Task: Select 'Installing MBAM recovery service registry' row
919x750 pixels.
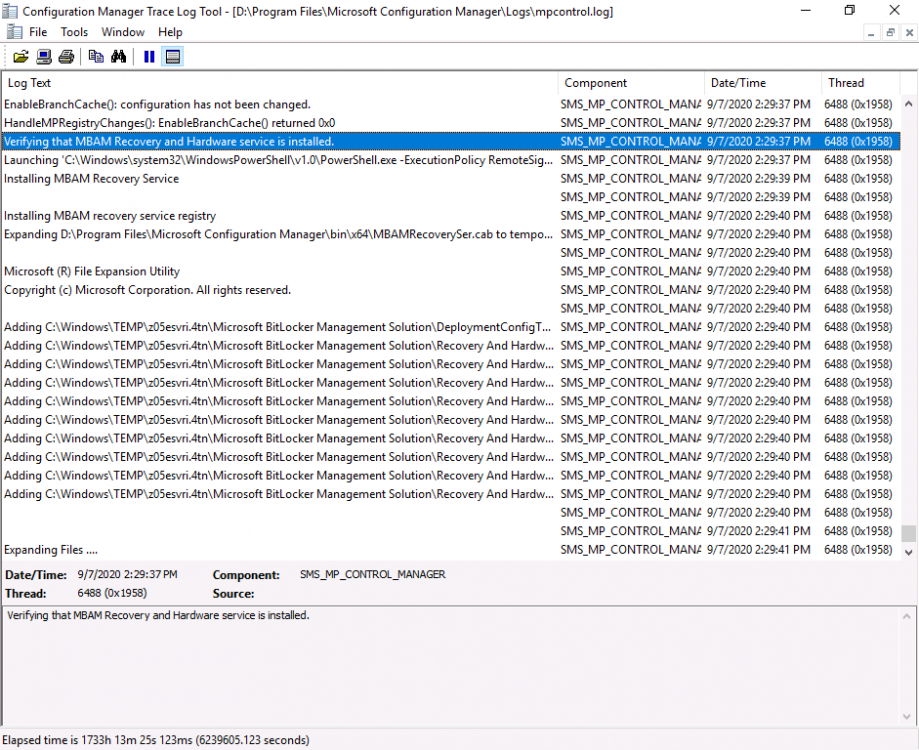Action: pyautogui.click(x=451, y=216)
